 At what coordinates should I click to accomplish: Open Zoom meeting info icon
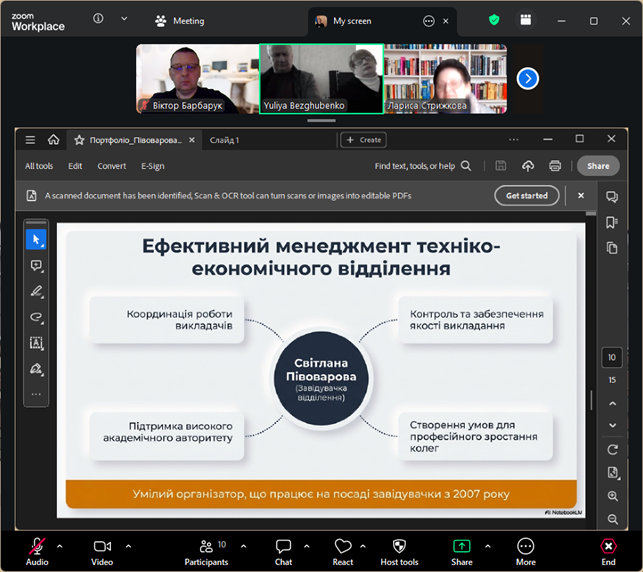[x=98, y=18]
